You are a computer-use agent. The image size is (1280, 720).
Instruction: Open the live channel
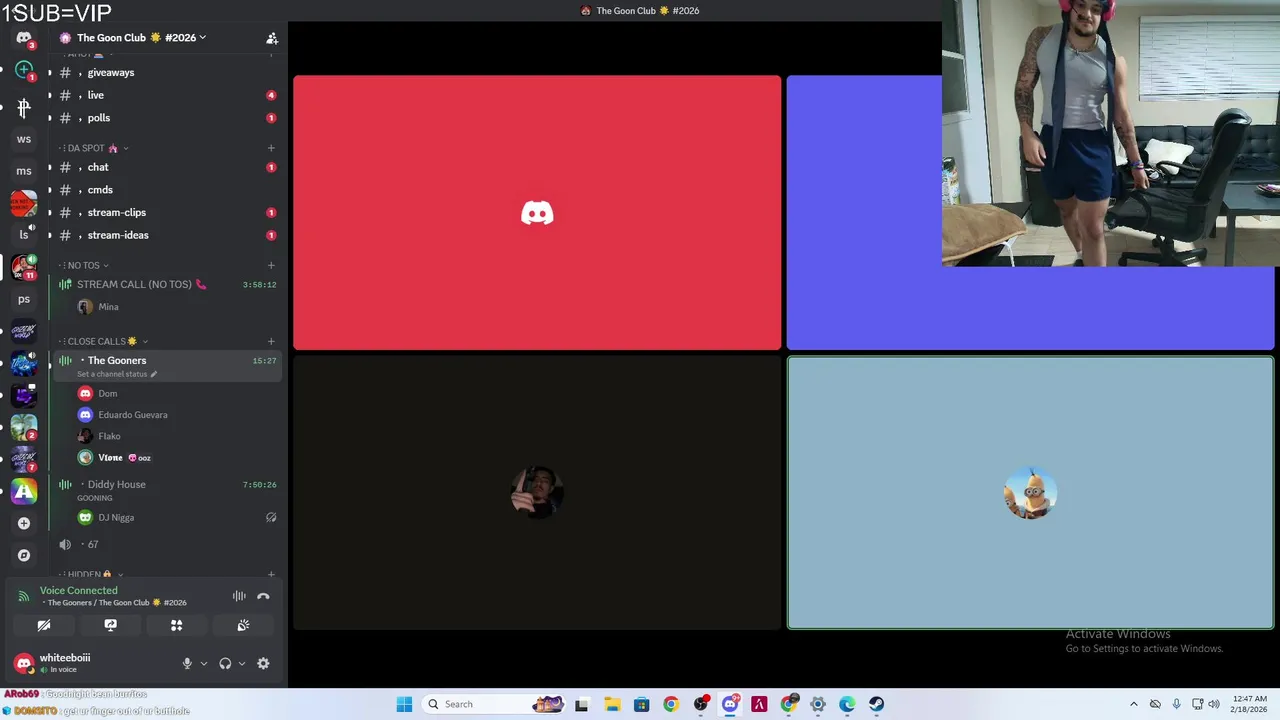coord(166,95)
